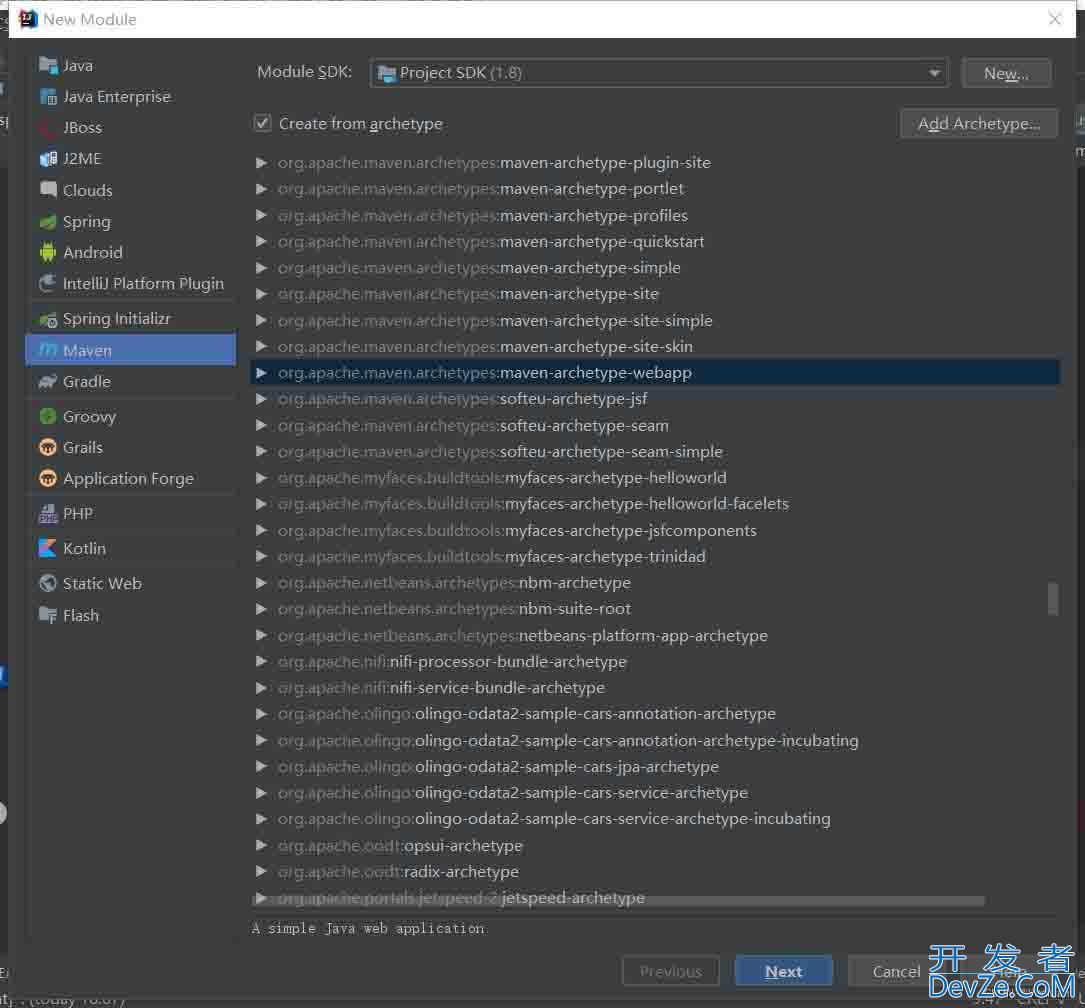Select softeu-archetype-seam-simple archetype
This screenshot has width=1085, height=1008.
(655, 452)
